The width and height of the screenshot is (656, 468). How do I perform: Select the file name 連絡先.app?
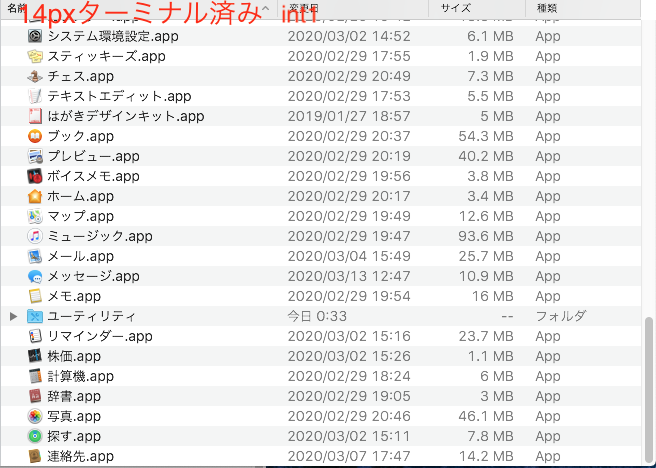[x=80, y=456]
